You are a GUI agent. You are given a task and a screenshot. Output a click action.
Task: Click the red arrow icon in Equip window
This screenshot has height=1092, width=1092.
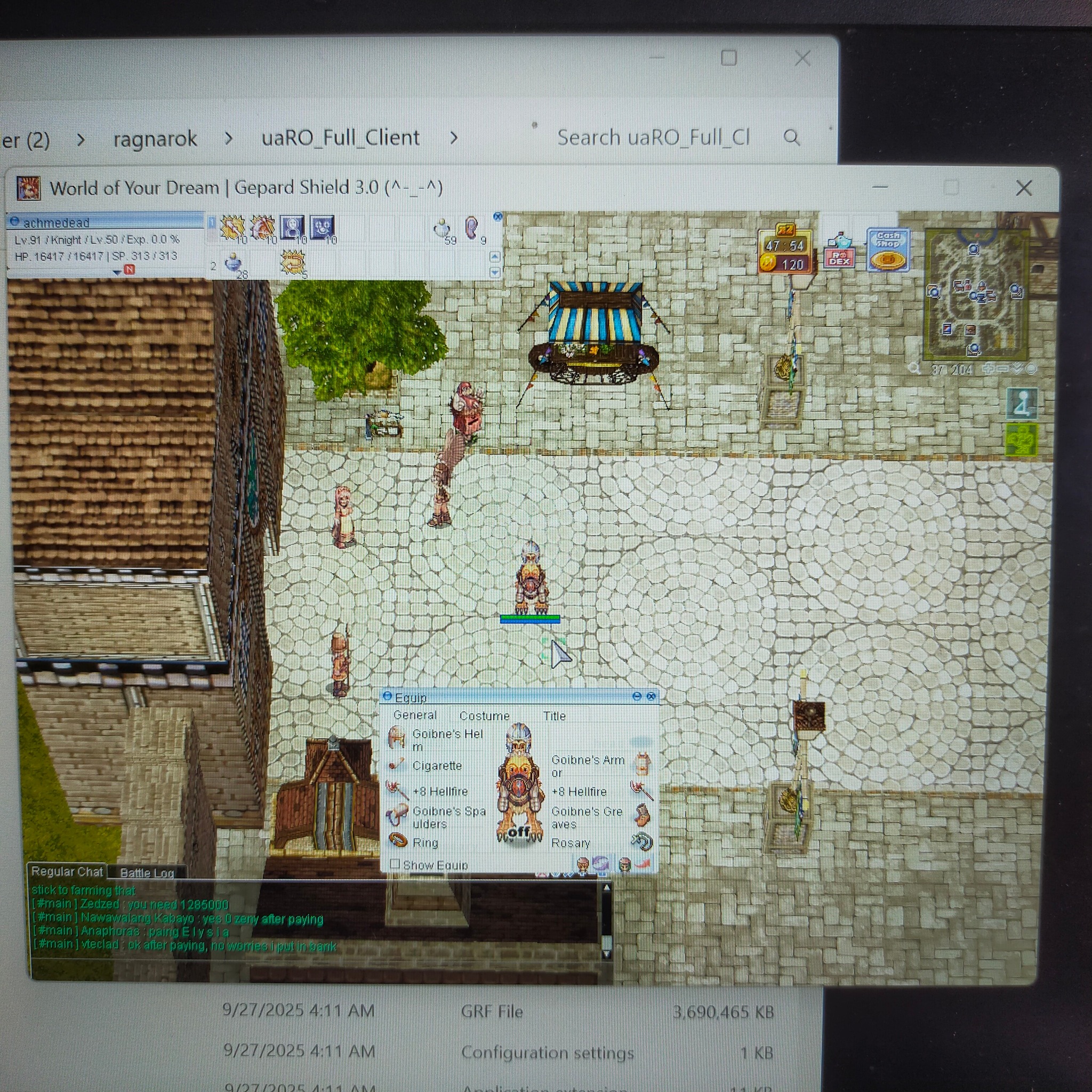click(643, 864)
